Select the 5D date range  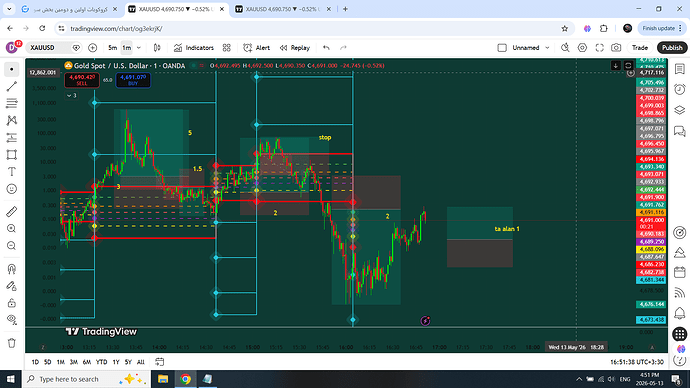click(48, 362)
